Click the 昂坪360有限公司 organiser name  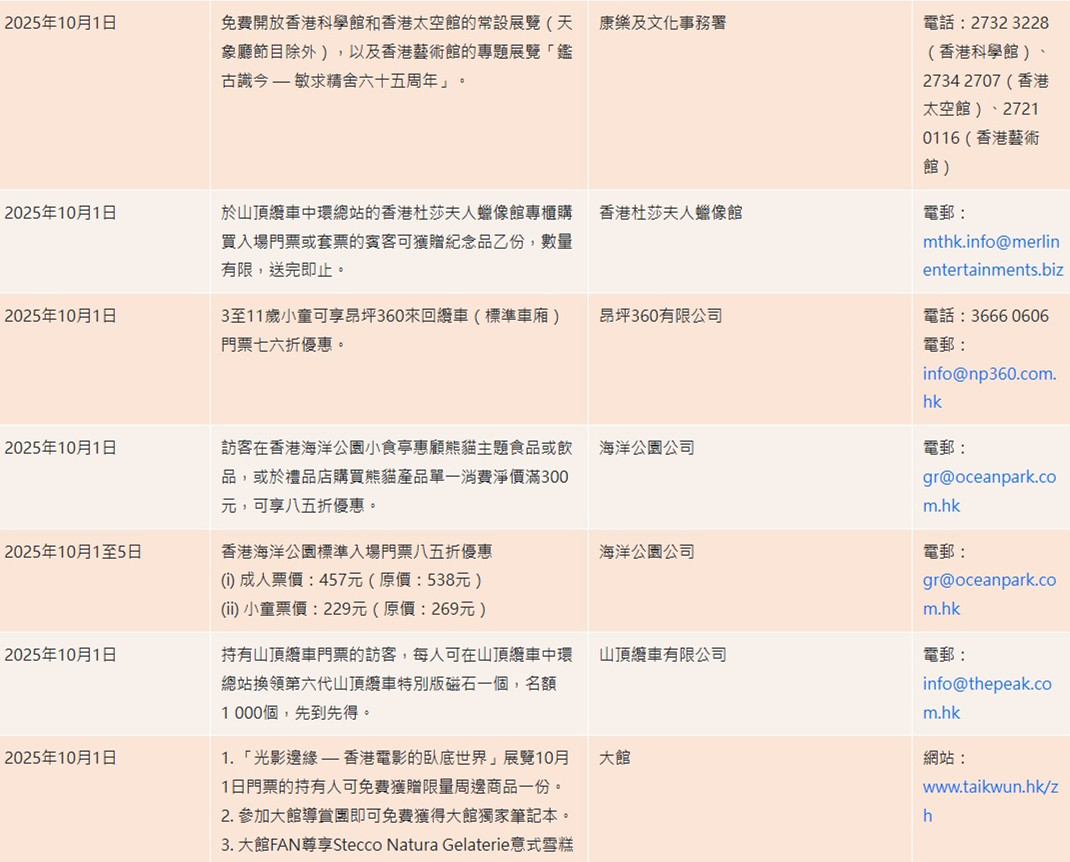pyautogui.click(x=660, y=316)
